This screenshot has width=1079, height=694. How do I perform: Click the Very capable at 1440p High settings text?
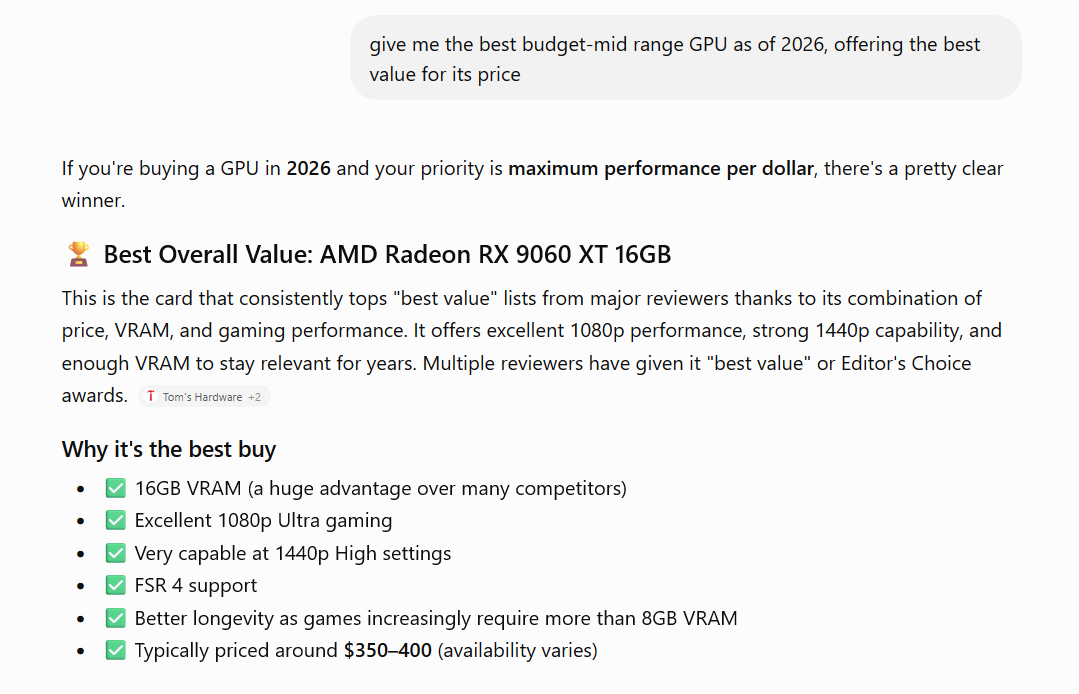coord(292,553)
